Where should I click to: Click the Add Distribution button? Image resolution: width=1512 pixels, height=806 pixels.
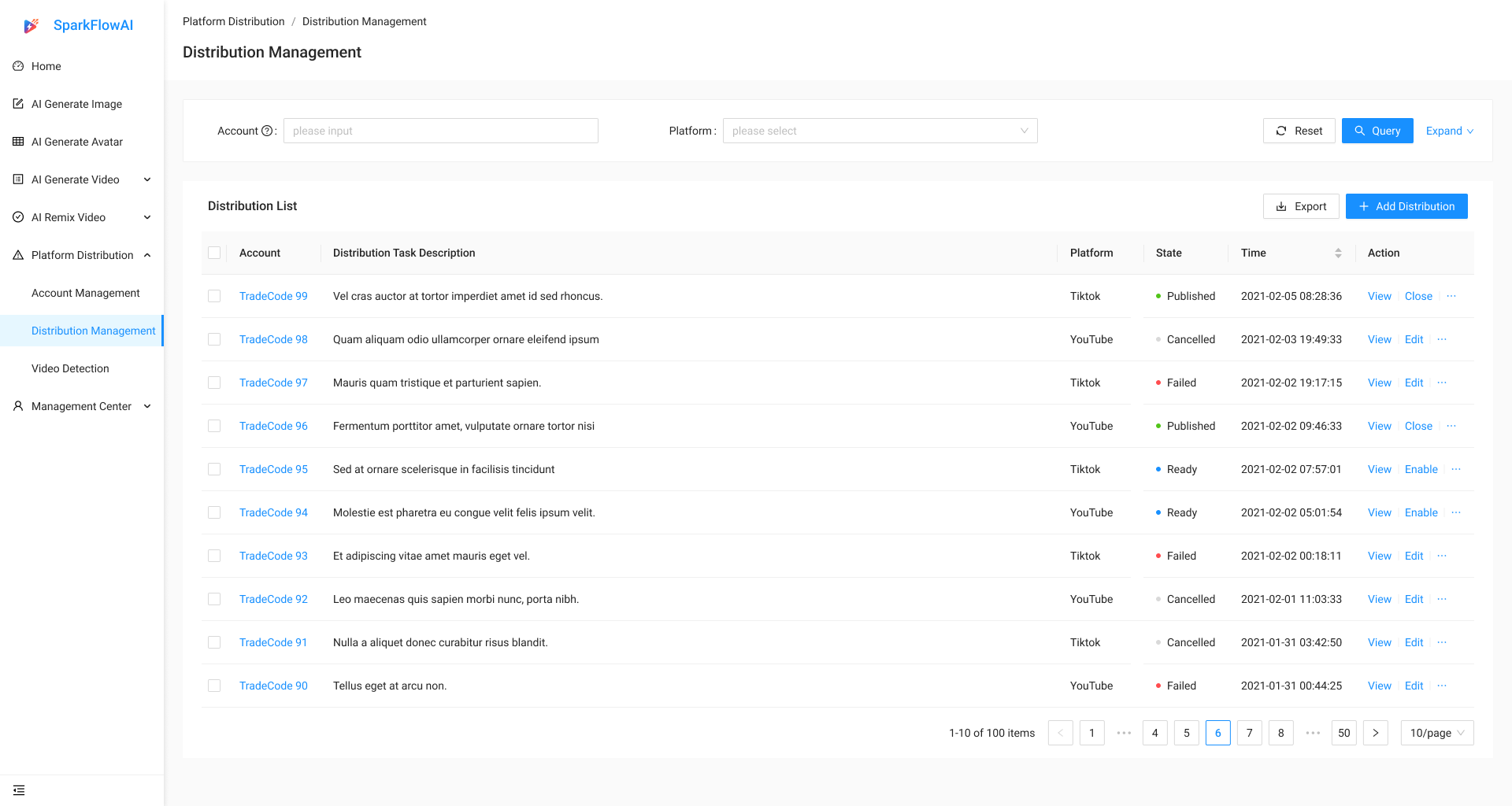point(1406,206)
